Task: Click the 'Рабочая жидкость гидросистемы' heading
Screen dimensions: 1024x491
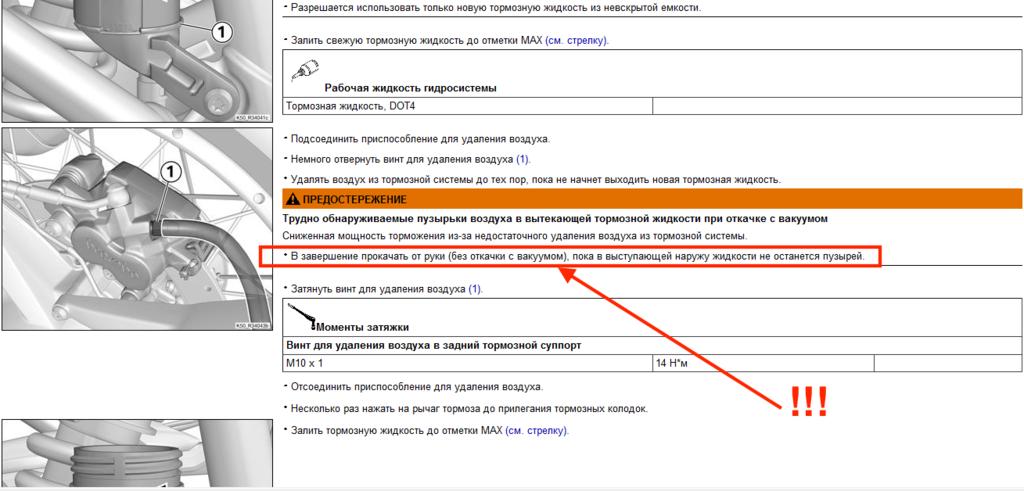Action: pyautogui.click(x=410, y=88)
